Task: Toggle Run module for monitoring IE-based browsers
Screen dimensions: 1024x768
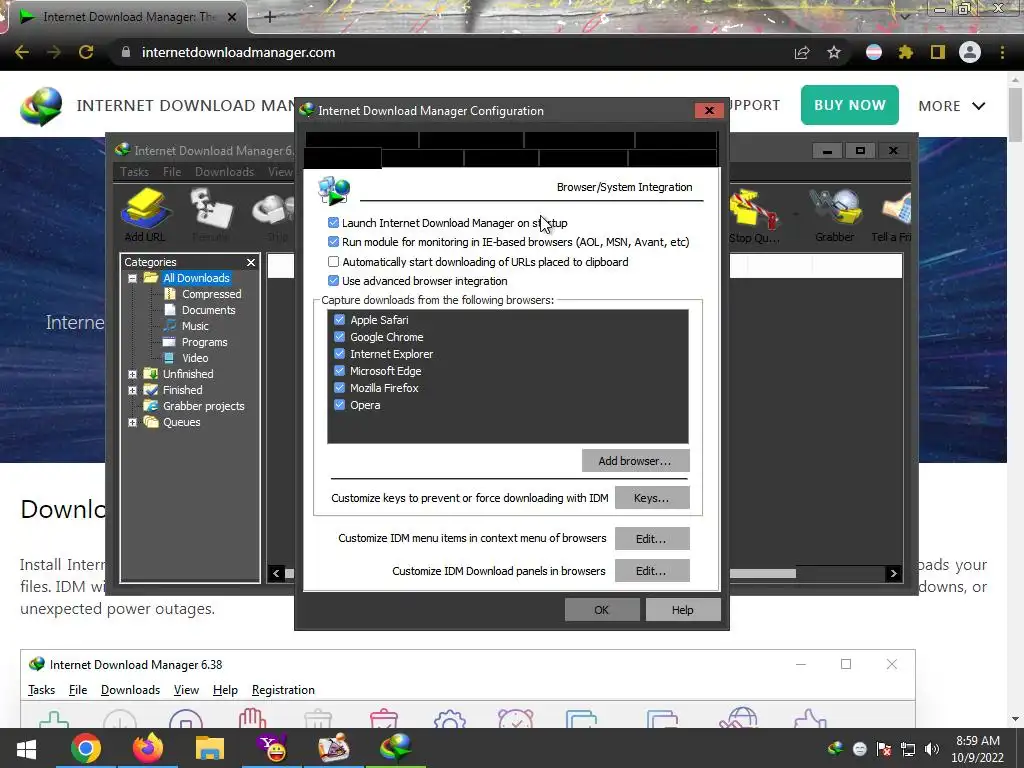Action: (x=333, y=242)
